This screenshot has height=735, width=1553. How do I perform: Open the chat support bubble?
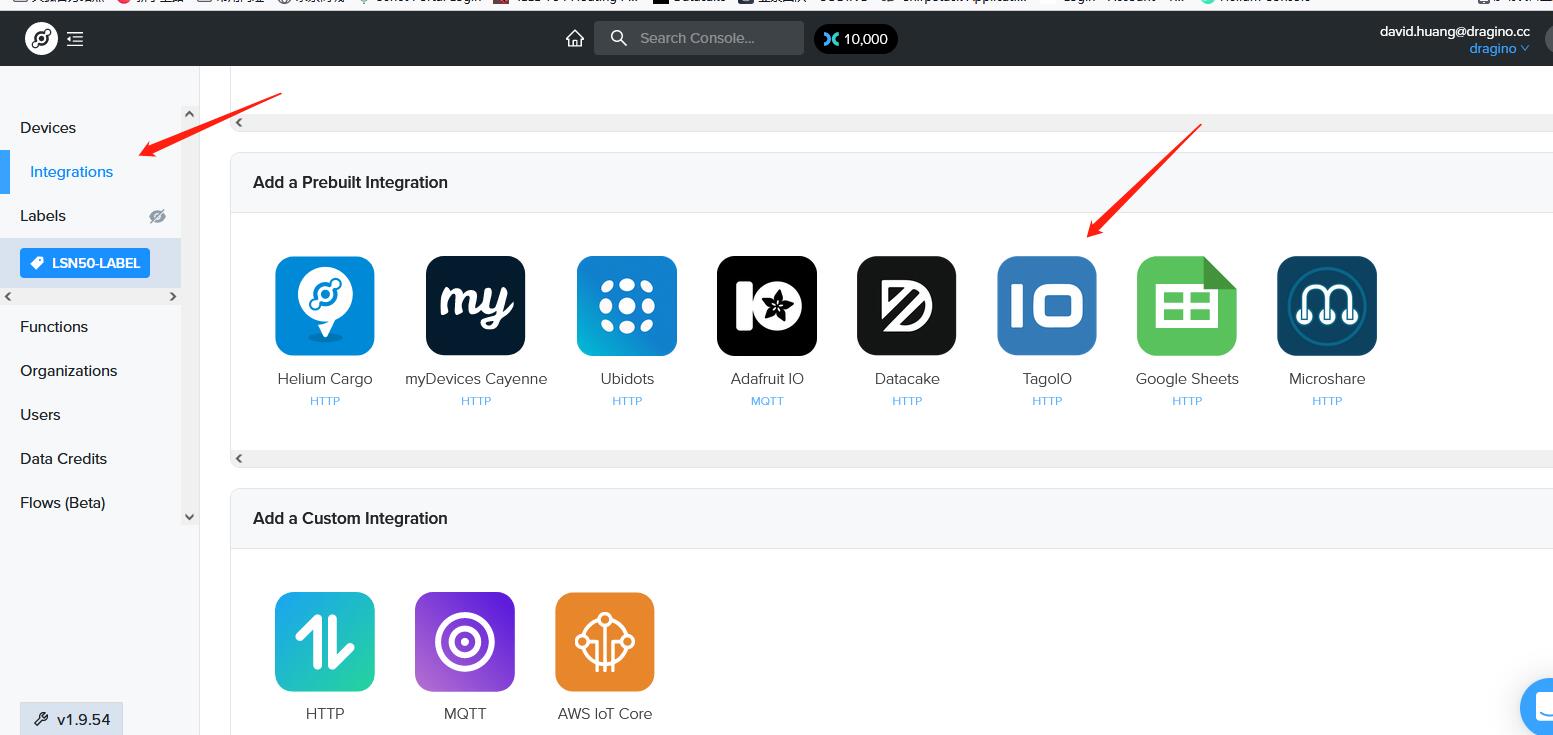1537,705
